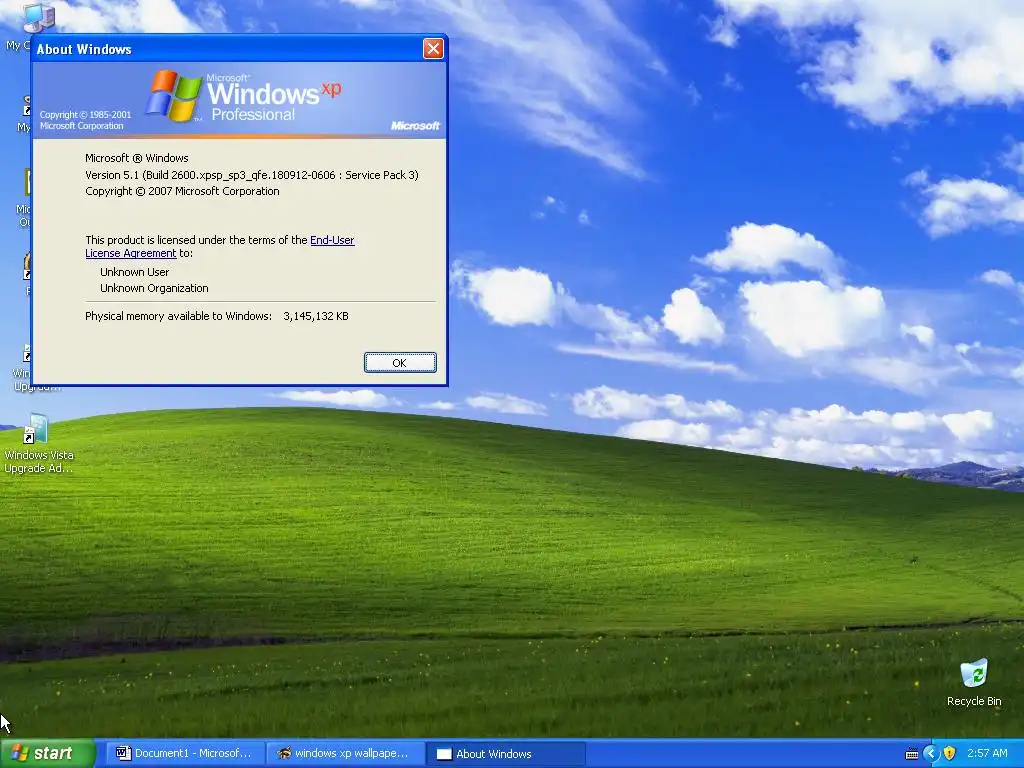Close the About Windows dialog with the X
This screenshot has height=768, width=1024.
pos(433,48)
